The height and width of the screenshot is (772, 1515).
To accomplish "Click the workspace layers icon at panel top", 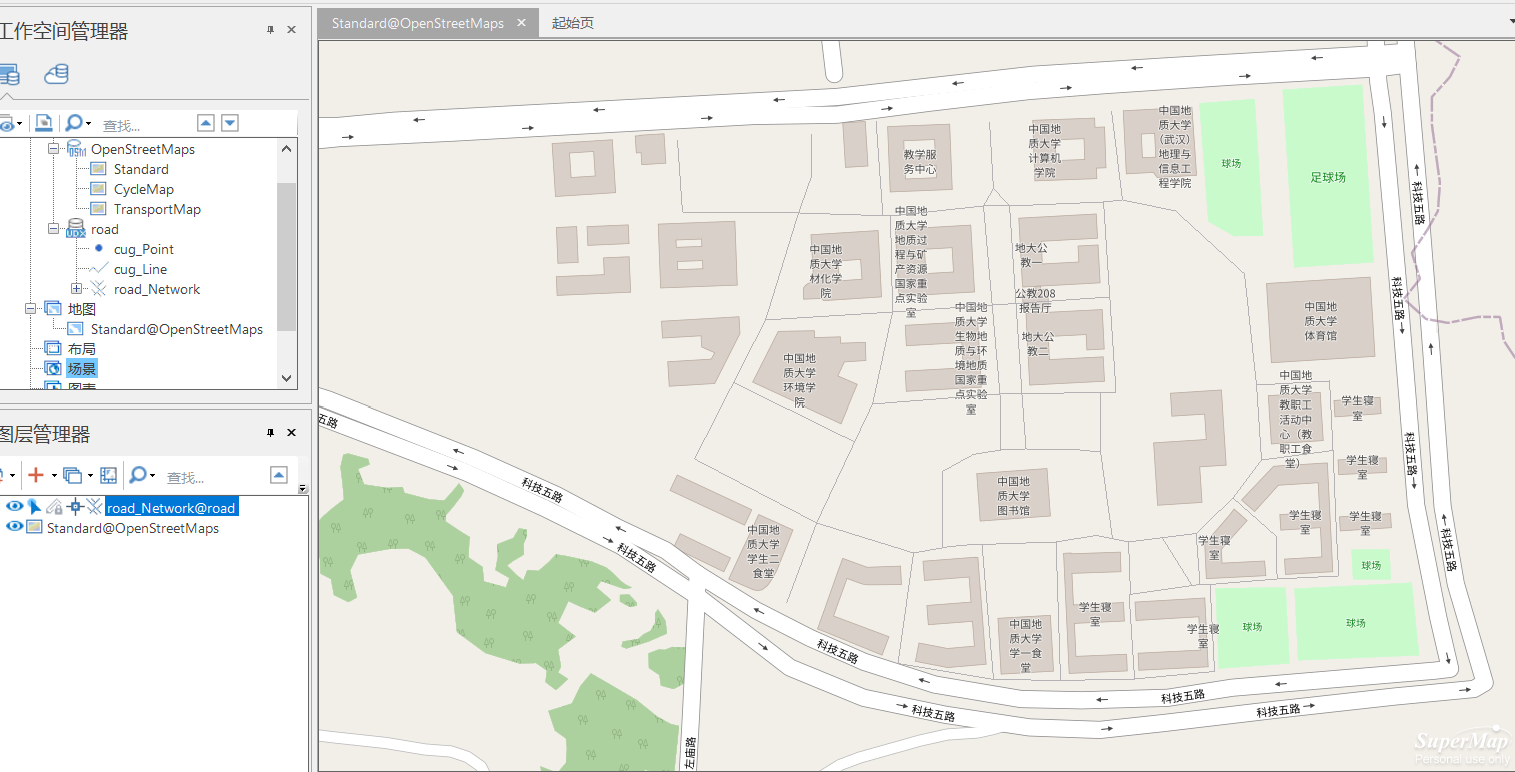I will (x=8, y=74).
